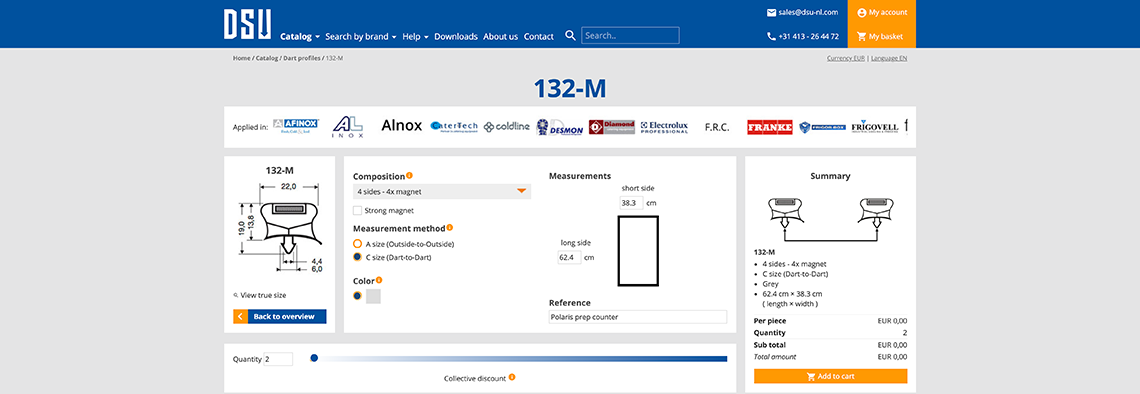Open the Composition dropdown
This screenshot has width=1140, height=394.
pos(442,191)
